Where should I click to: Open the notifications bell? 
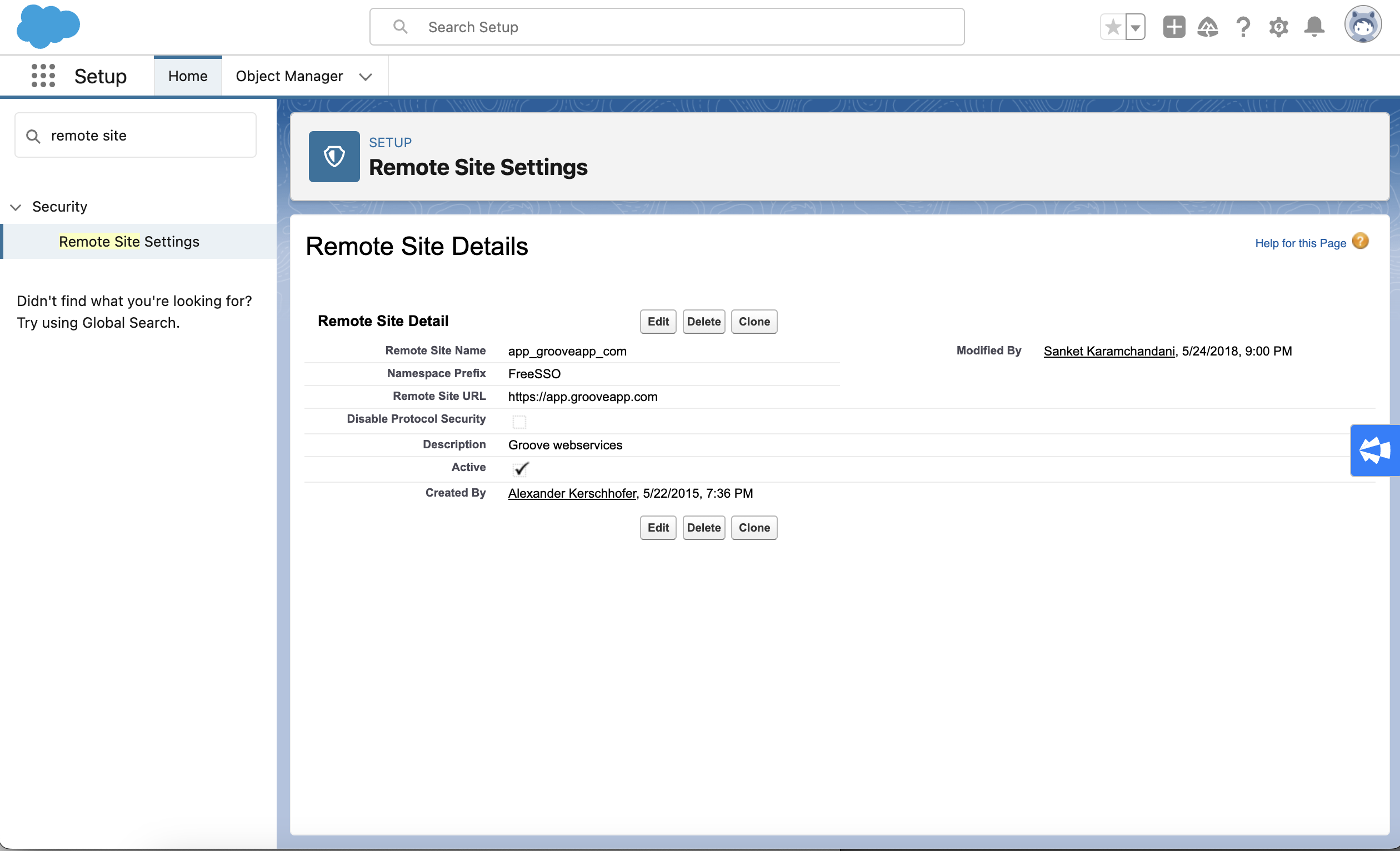[x=1314, y=27]
